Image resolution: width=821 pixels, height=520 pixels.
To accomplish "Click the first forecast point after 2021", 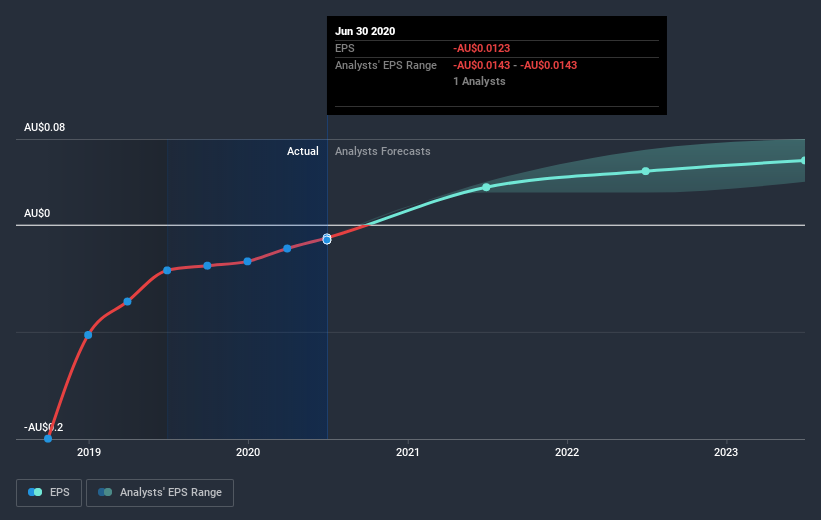I will pyautogui.click(x=486, y=187).
